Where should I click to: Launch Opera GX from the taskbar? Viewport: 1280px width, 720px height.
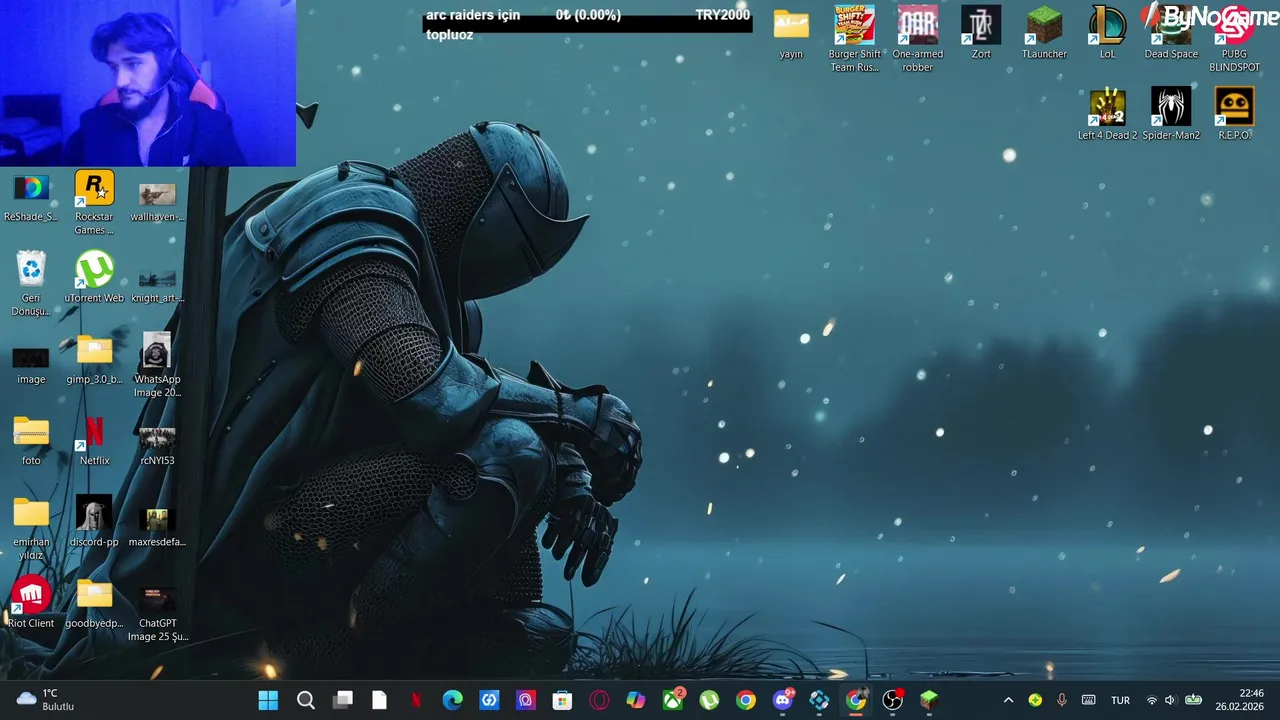(599, 700)
